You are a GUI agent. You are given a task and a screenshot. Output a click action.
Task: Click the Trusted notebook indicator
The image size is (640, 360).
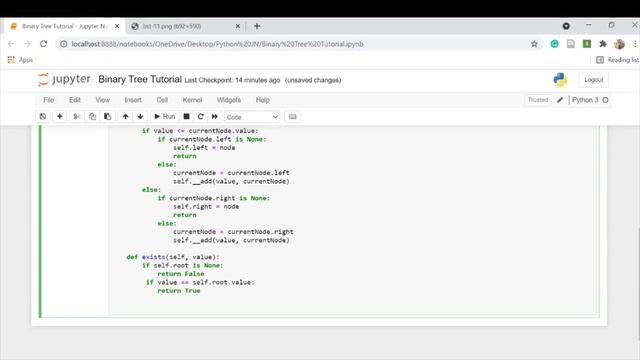(x=538, y=100)
